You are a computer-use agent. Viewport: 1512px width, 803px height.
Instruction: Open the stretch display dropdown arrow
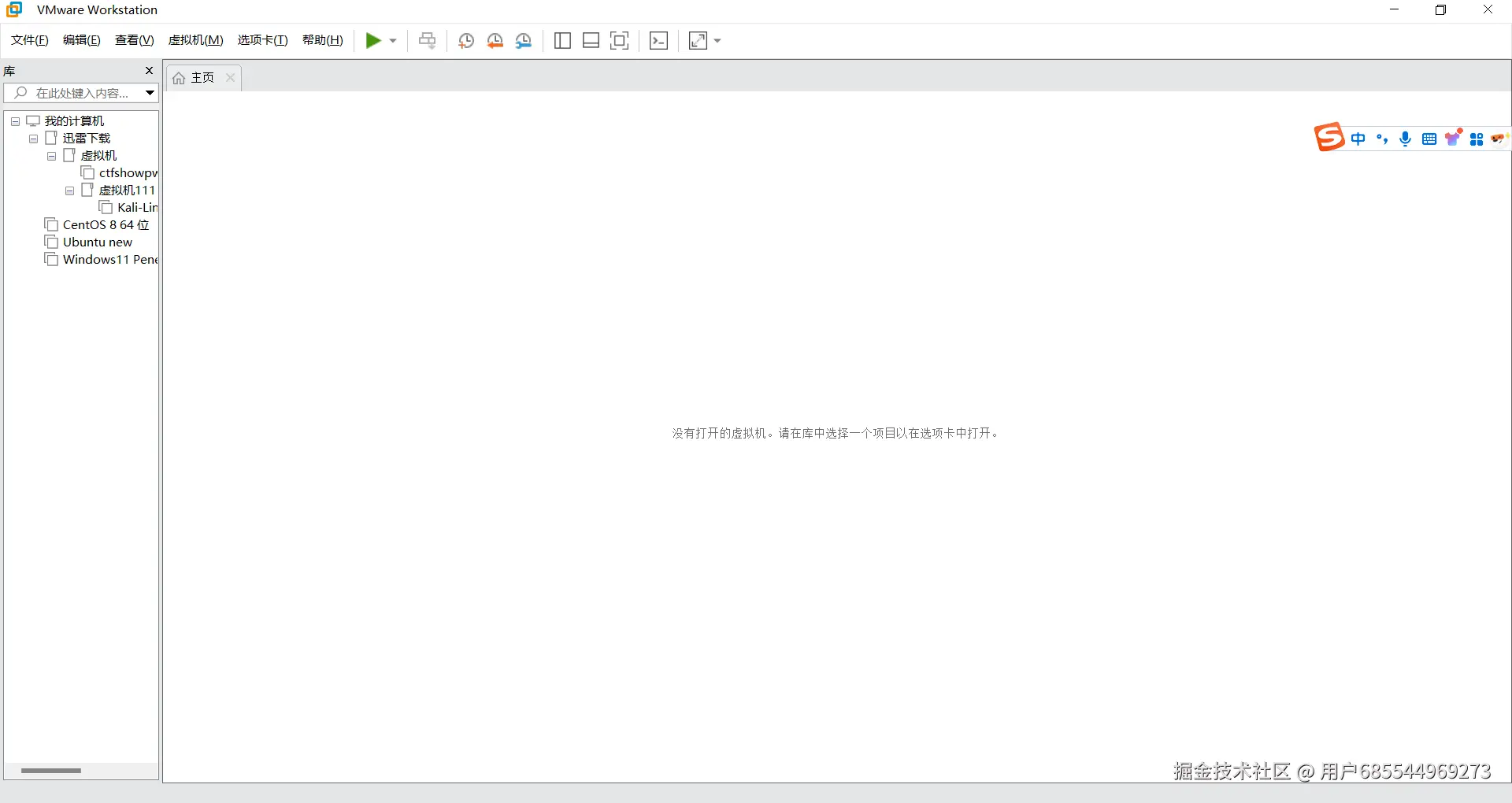717,41
